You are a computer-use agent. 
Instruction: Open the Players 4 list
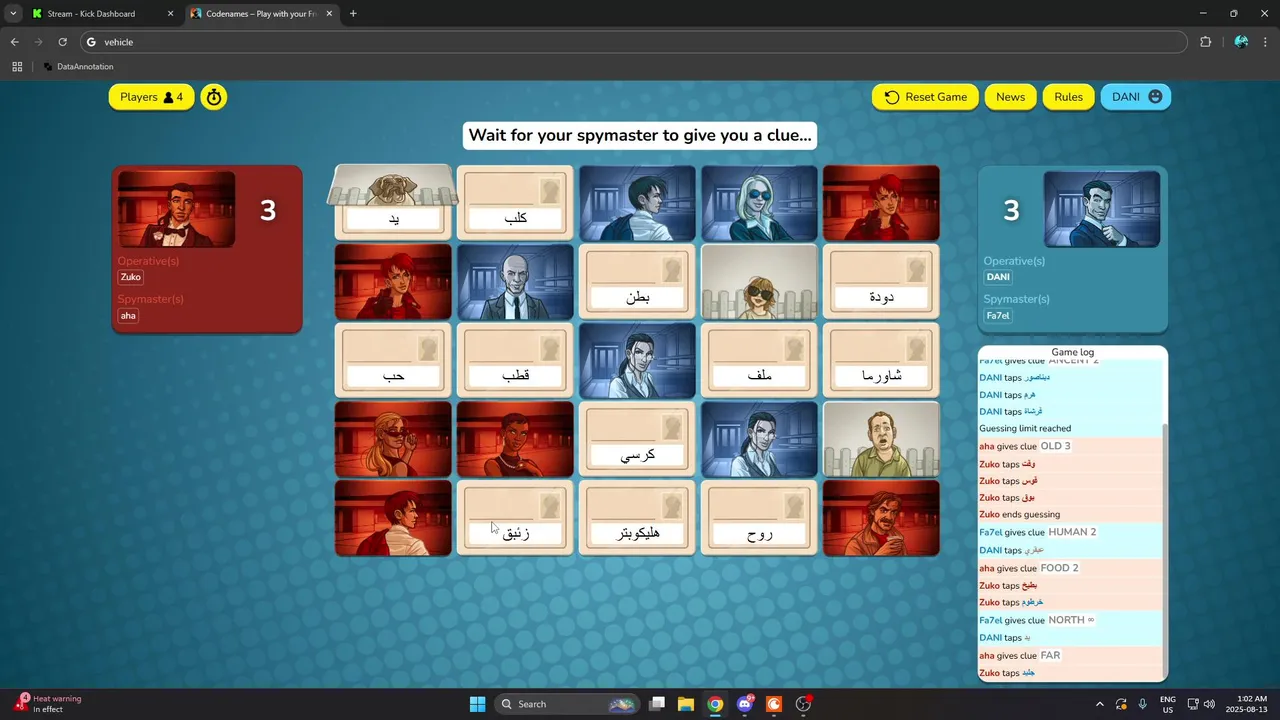151,97
